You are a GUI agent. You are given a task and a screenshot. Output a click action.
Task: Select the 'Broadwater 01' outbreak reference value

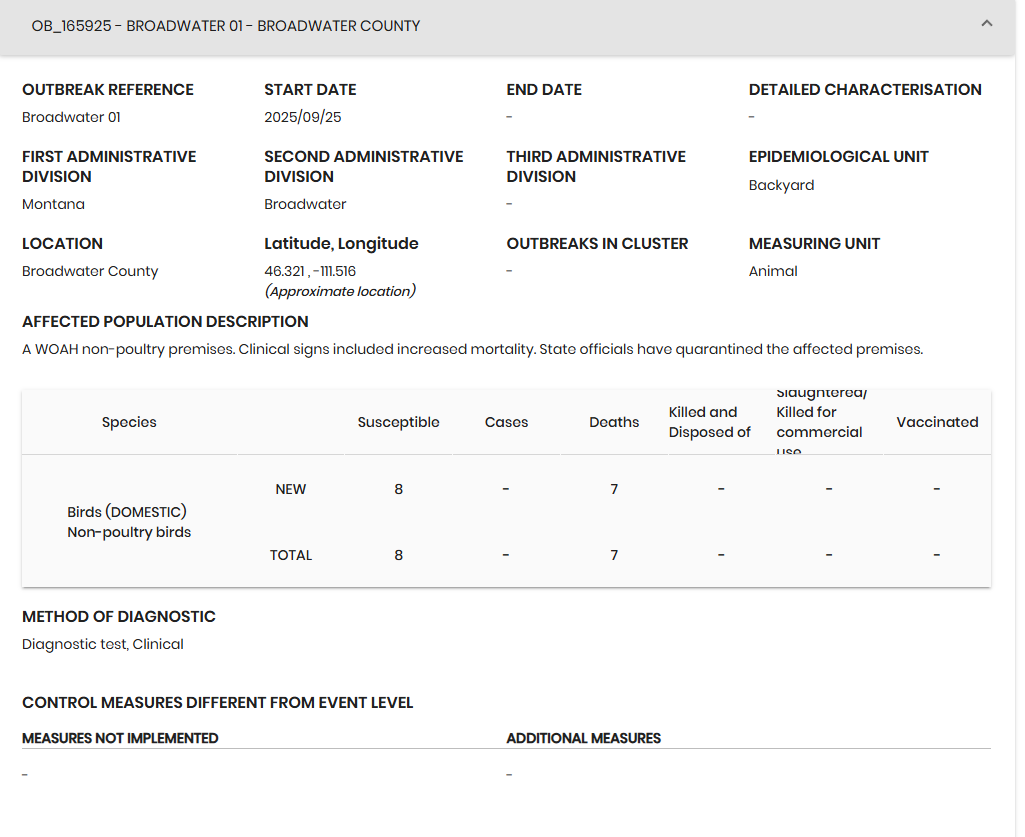click(71, 117)
